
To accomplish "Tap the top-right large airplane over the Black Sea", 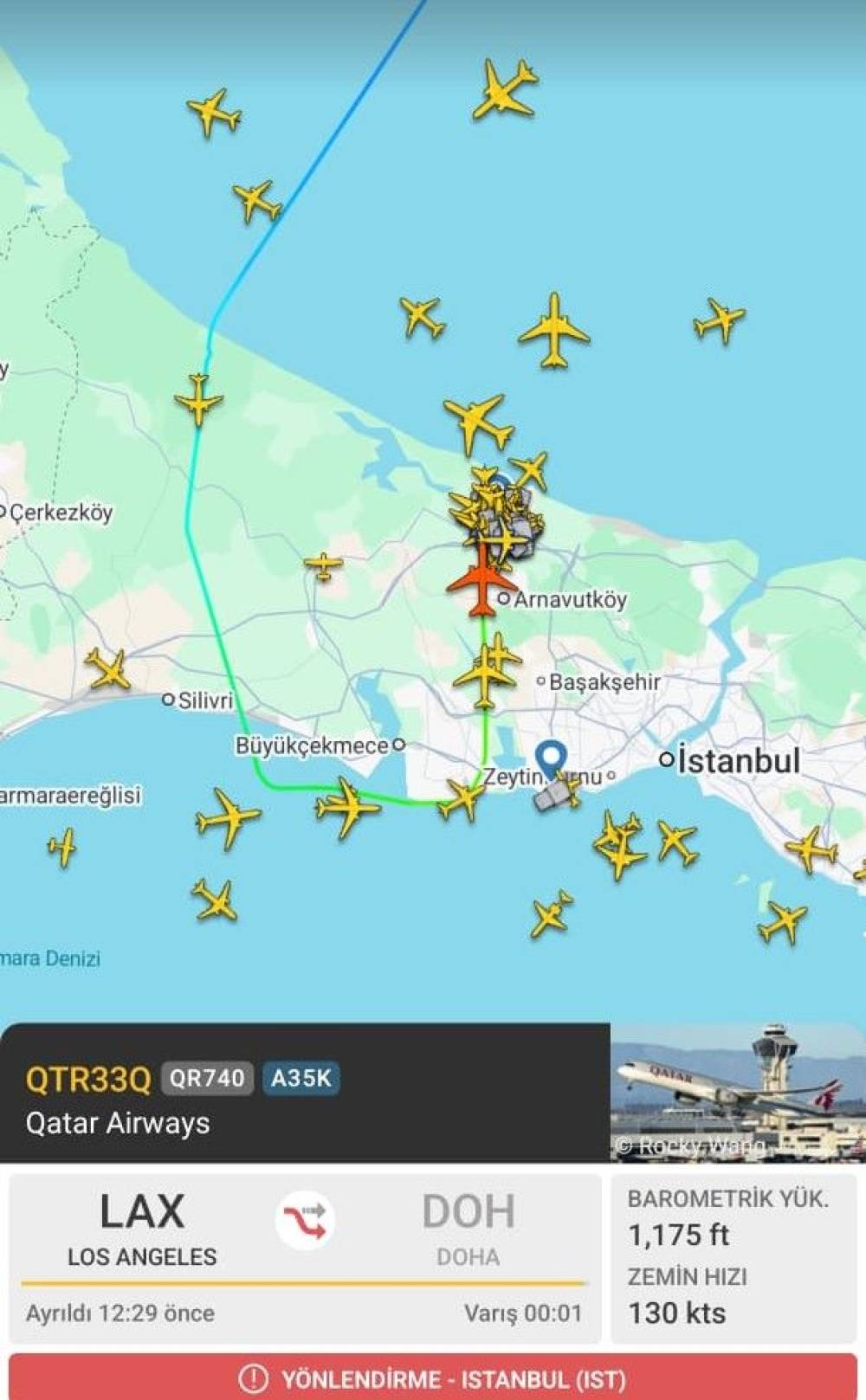I will 505,89.
